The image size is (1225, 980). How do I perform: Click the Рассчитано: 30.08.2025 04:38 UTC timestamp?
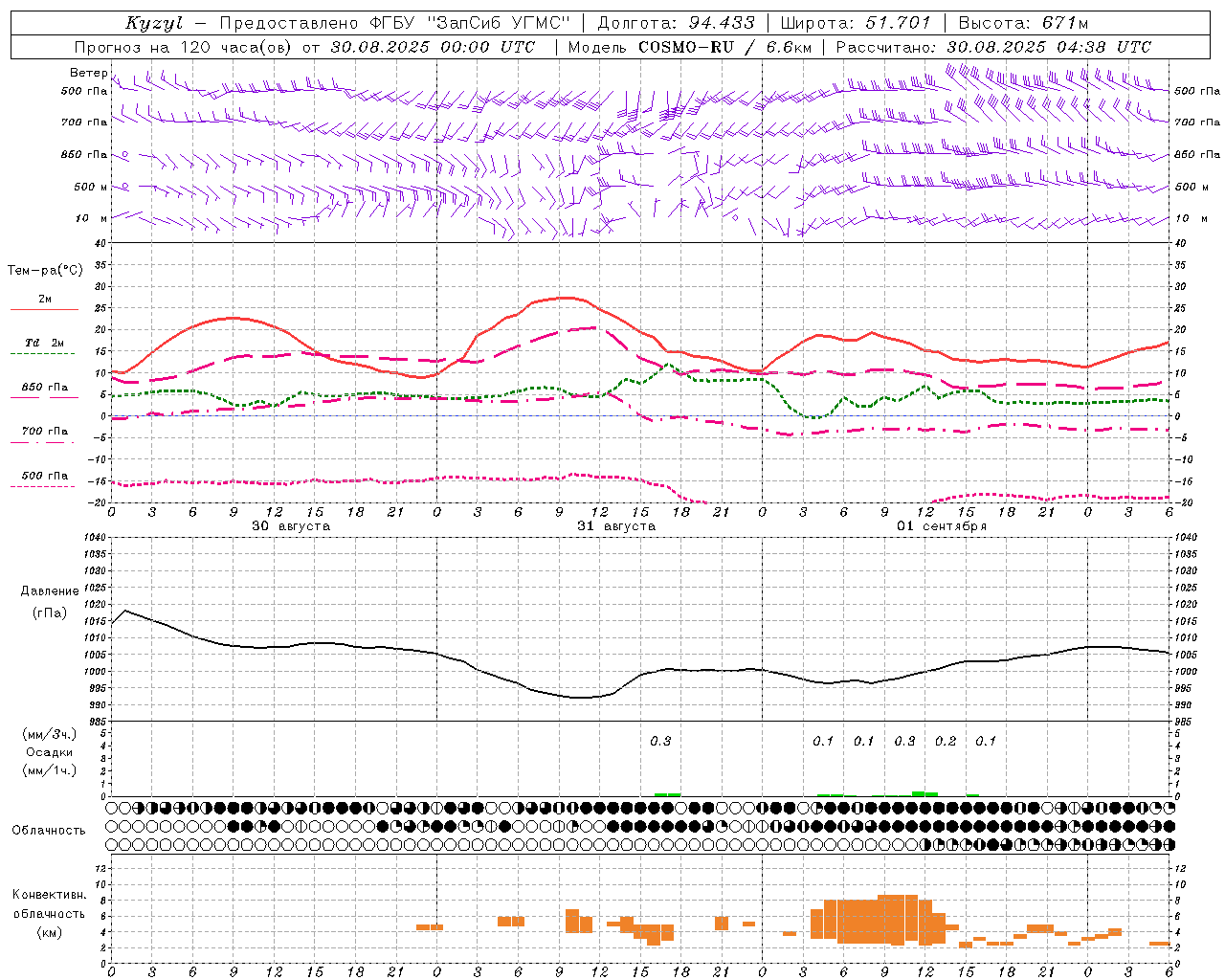(x=993, y=47)
